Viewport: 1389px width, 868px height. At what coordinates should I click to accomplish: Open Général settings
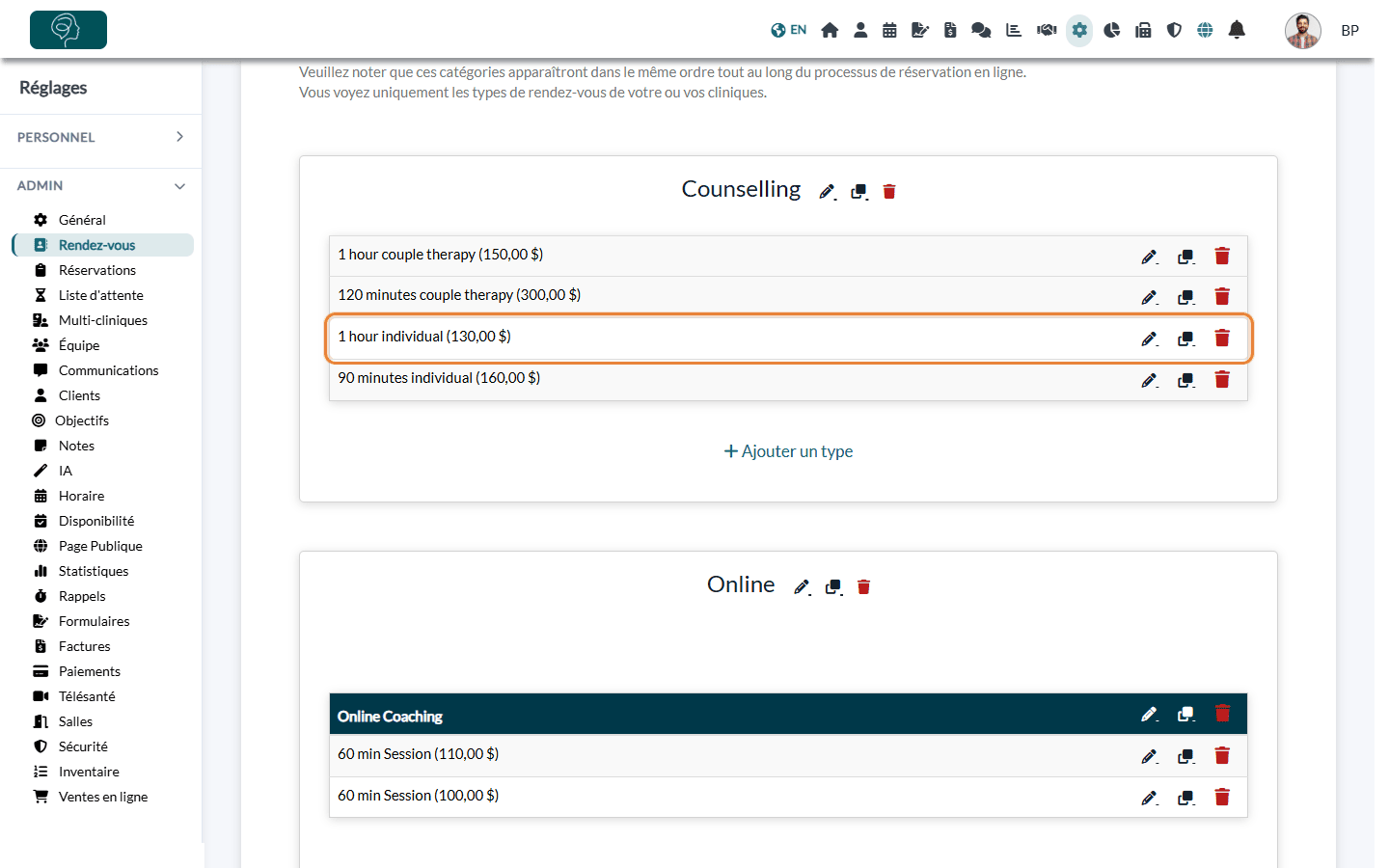pos(82,220)
